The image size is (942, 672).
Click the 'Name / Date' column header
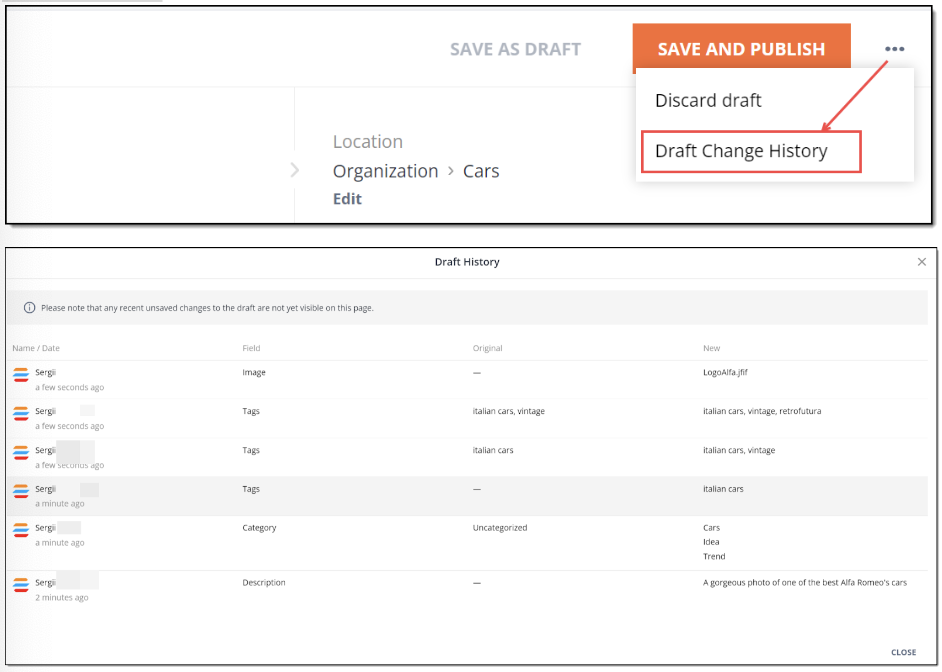click(x=36, y=347)
